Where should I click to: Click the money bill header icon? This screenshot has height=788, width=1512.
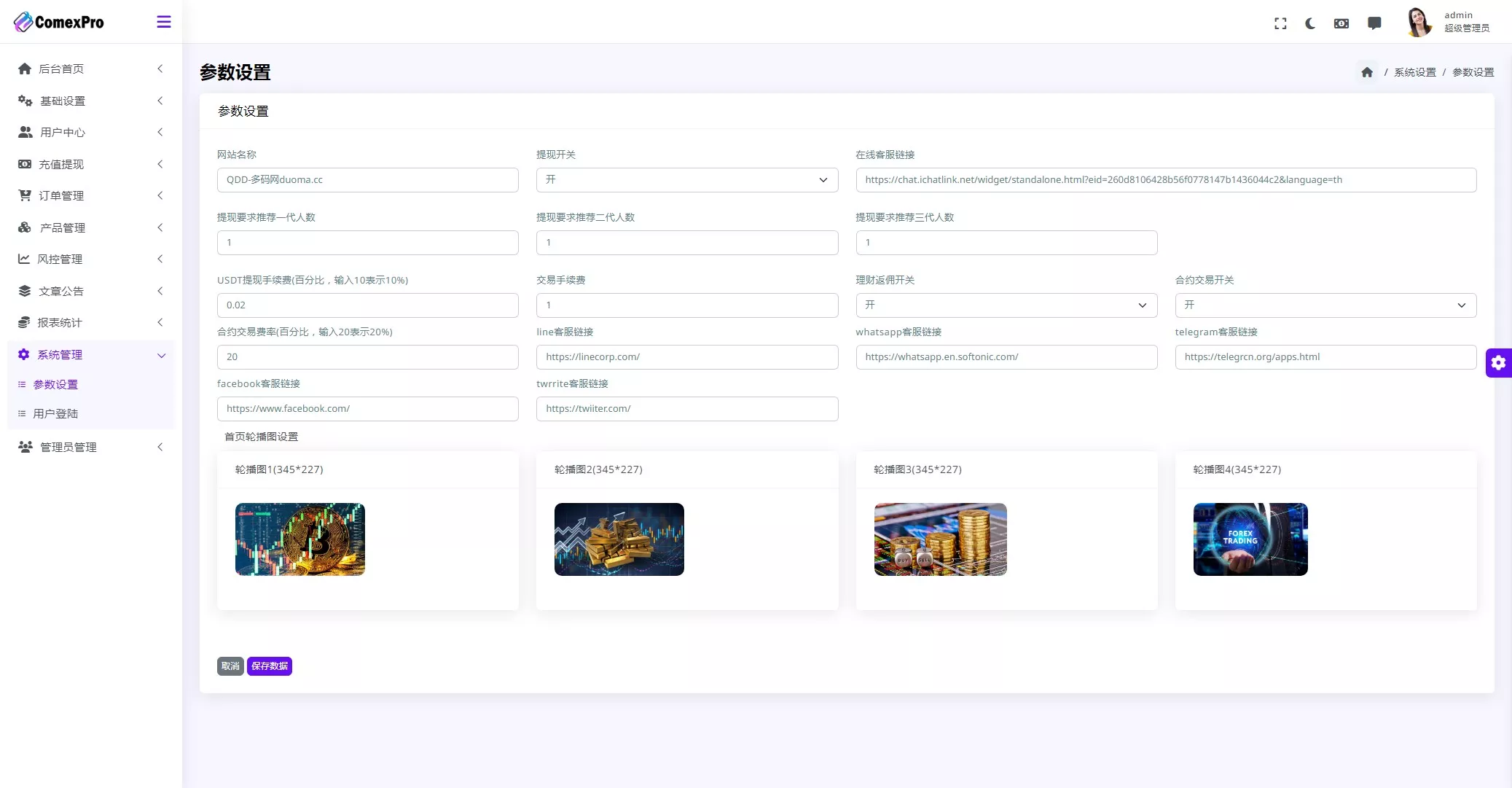[x=1341, y=23]
